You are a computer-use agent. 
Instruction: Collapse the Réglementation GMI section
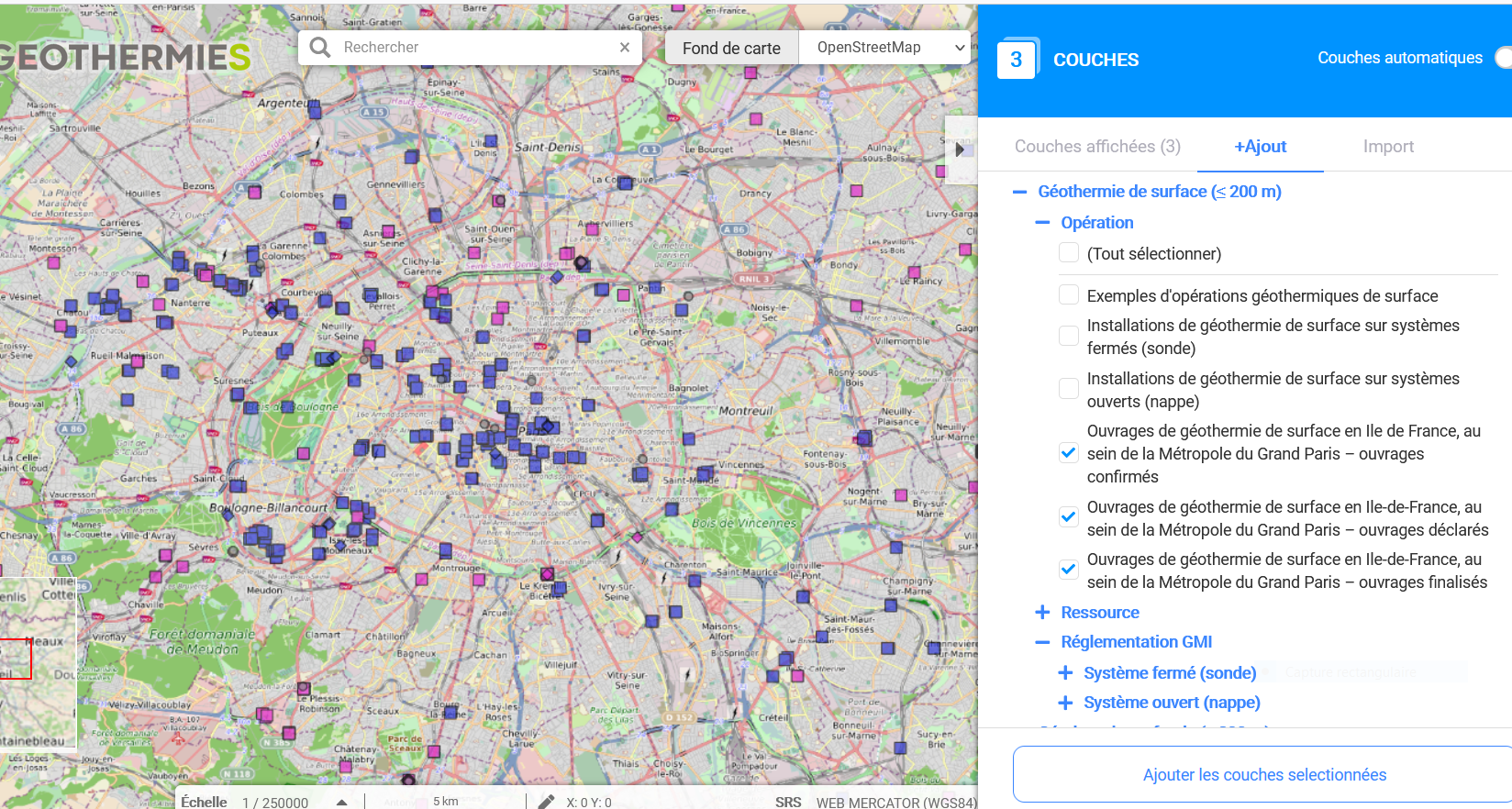coord(1042,642)
